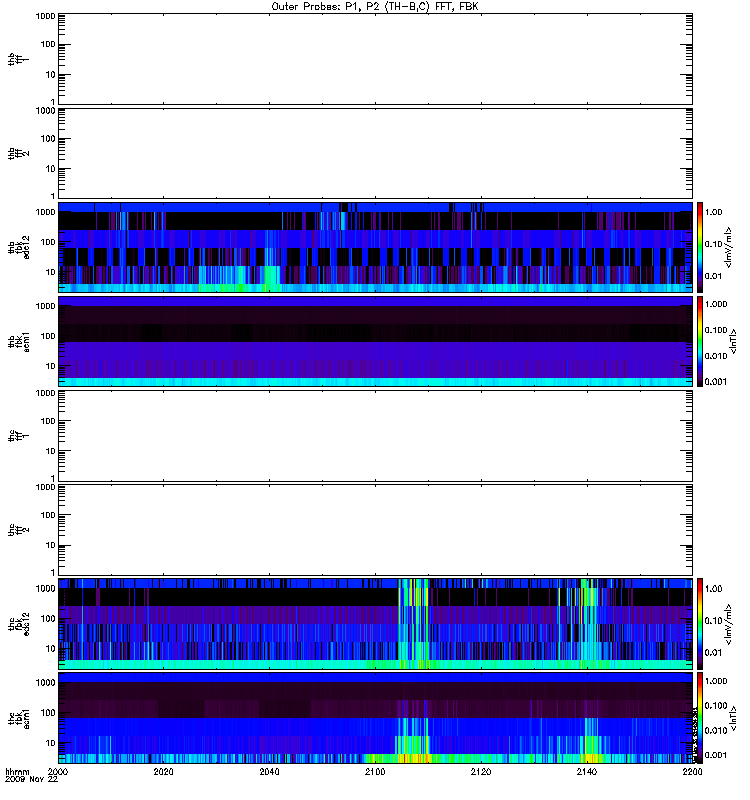This screenshot has height=800, width=750.
Task: Click the '0.001' value on thc scm1 color bar
Action: coord(716,755)
